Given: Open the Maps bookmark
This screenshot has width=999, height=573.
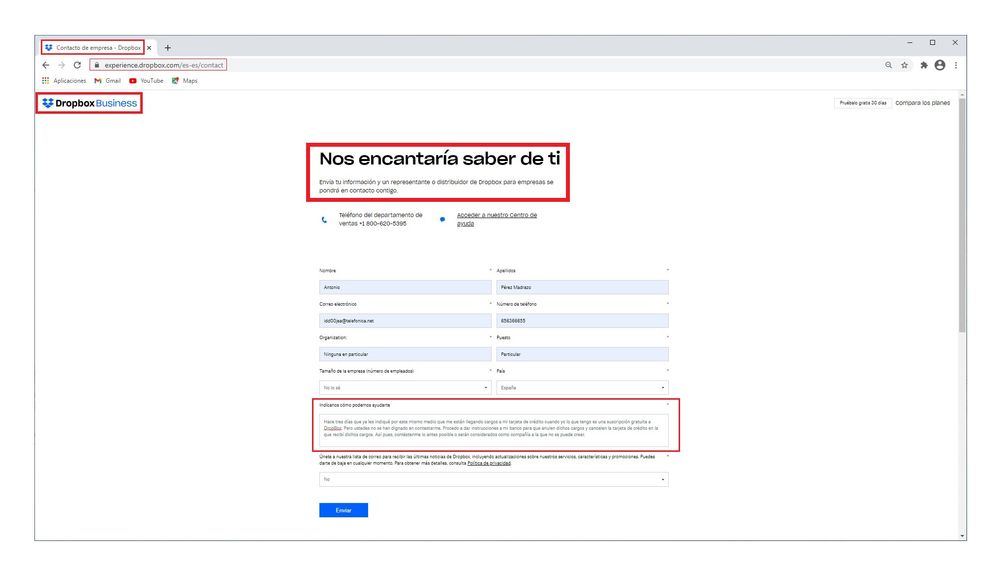Looking at the screenshot, I should (x=185, y=81).
